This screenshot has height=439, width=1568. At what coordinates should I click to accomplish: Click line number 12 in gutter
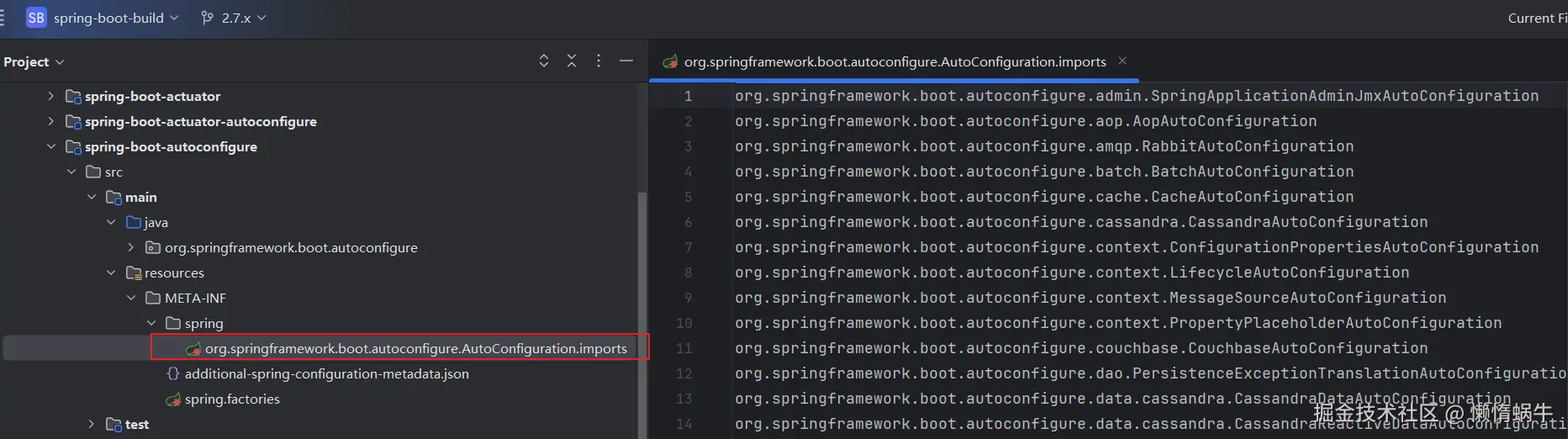(x=684, y=373)
